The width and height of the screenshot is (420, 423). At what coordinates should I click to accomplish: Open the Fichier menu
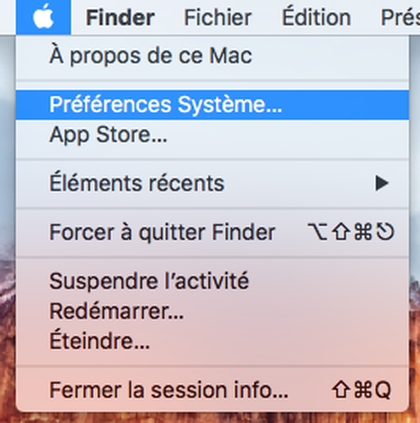click(218, 17)
